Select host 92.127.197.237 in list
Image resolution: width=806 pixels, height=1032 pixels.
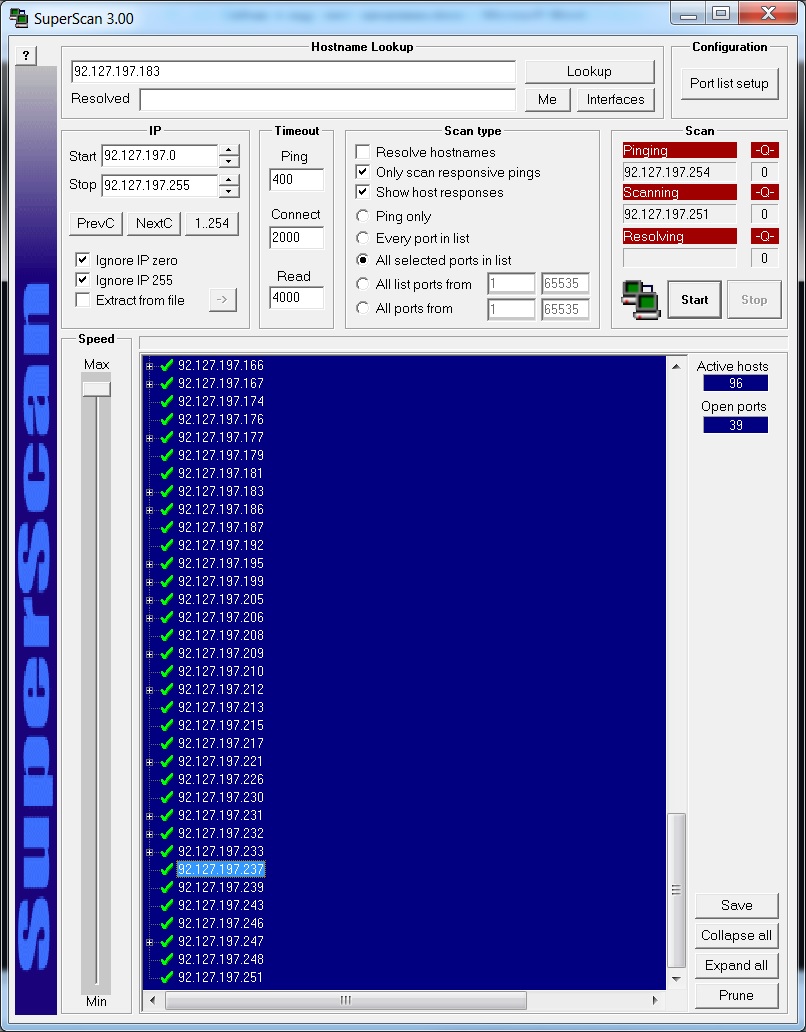pyautogui.click(x=220, y=869)
